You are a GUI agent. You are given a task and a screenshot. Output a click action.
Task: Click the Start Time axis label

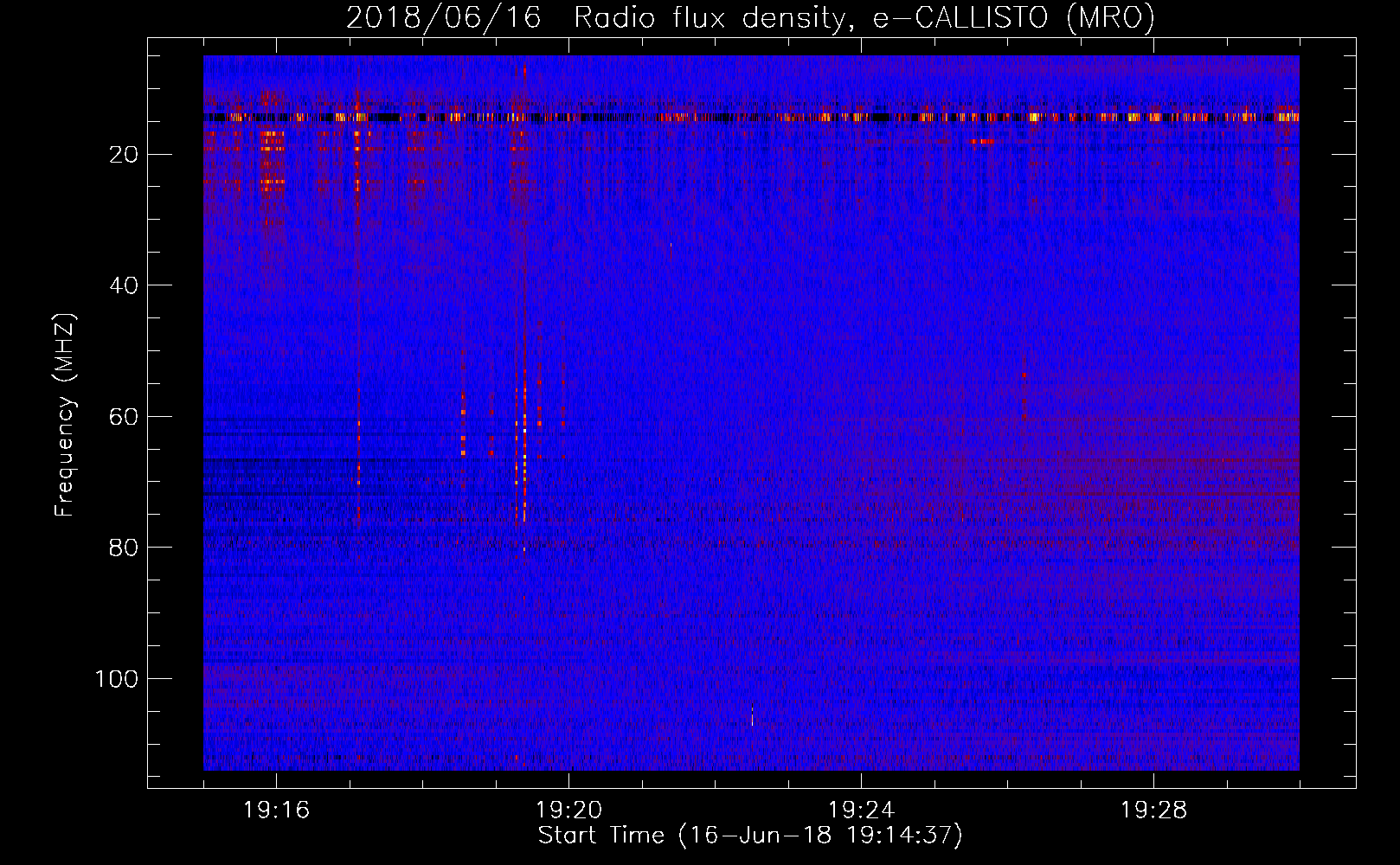(750, 836)
